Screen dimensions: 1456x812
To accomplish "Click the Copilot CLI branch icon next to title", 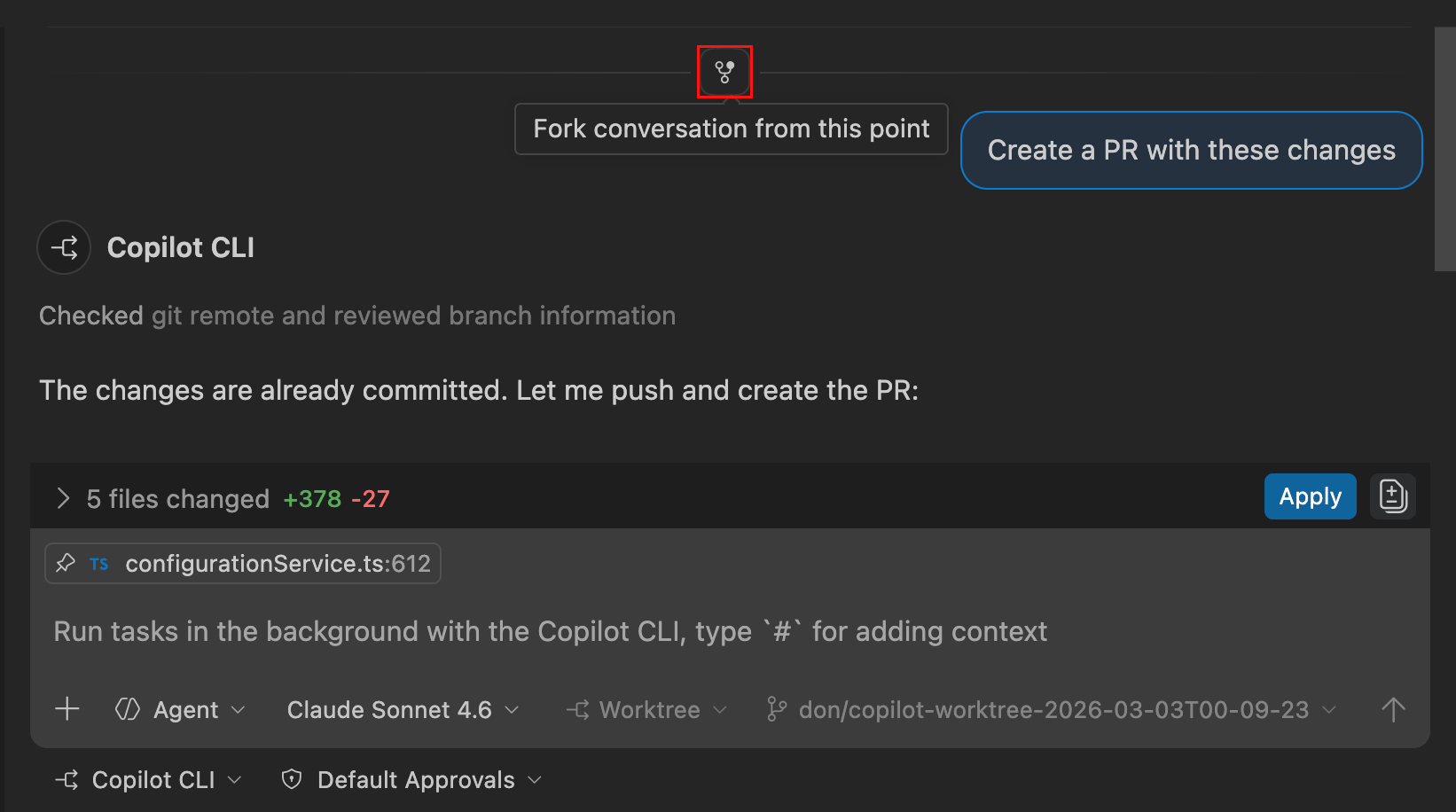I will pos(63,247).
